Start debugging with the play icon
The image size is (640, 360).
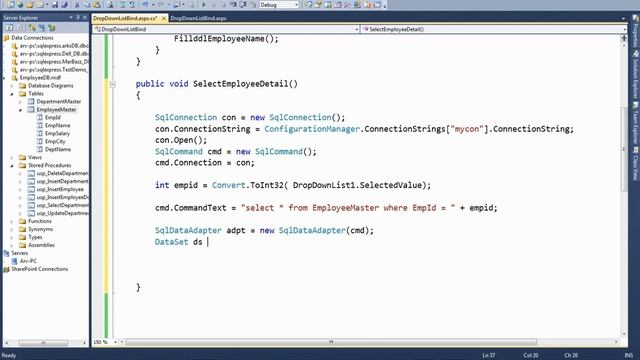click(x=203, y=5)
